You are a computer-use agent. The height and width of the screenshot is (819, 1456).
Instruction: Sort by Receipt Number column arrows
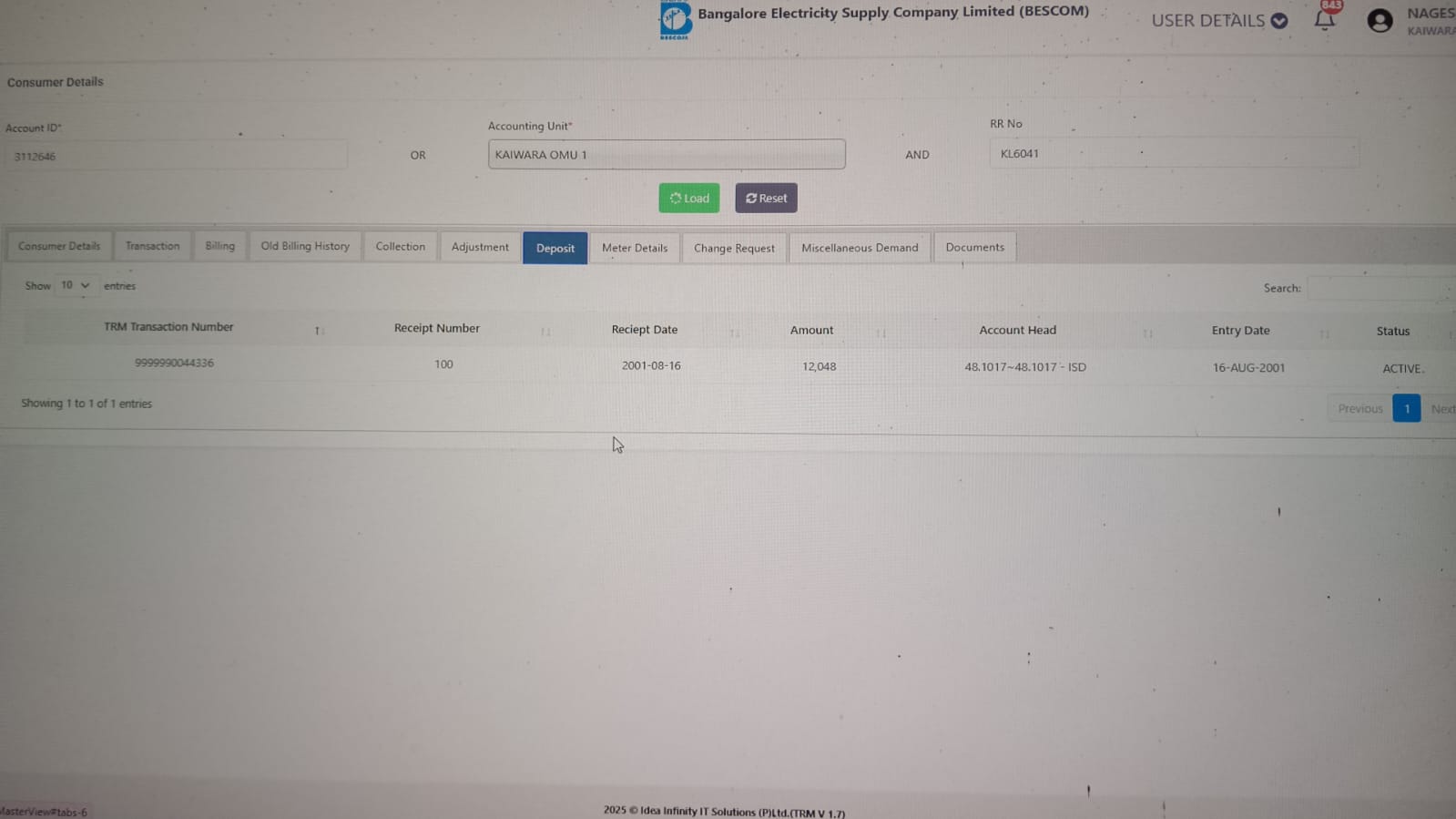coord(545,332)
